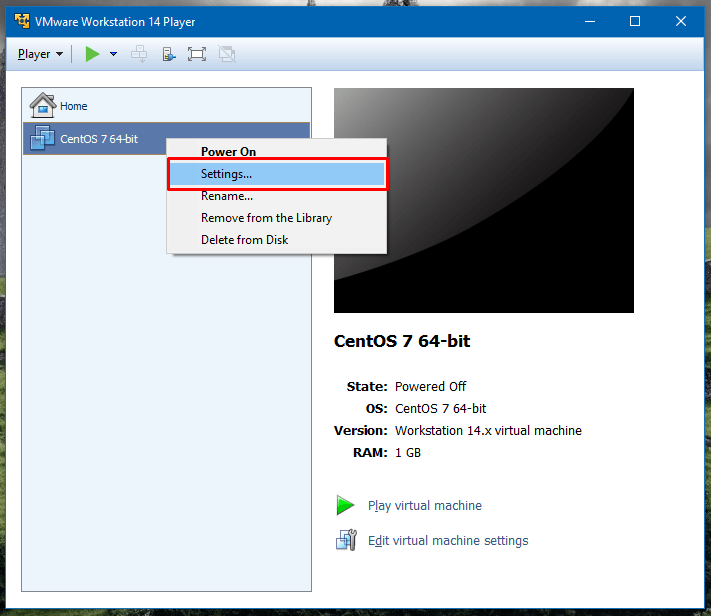The image size is (711, 616).
Task: Choose Rename... in the context menu
Action: [277, 196]
